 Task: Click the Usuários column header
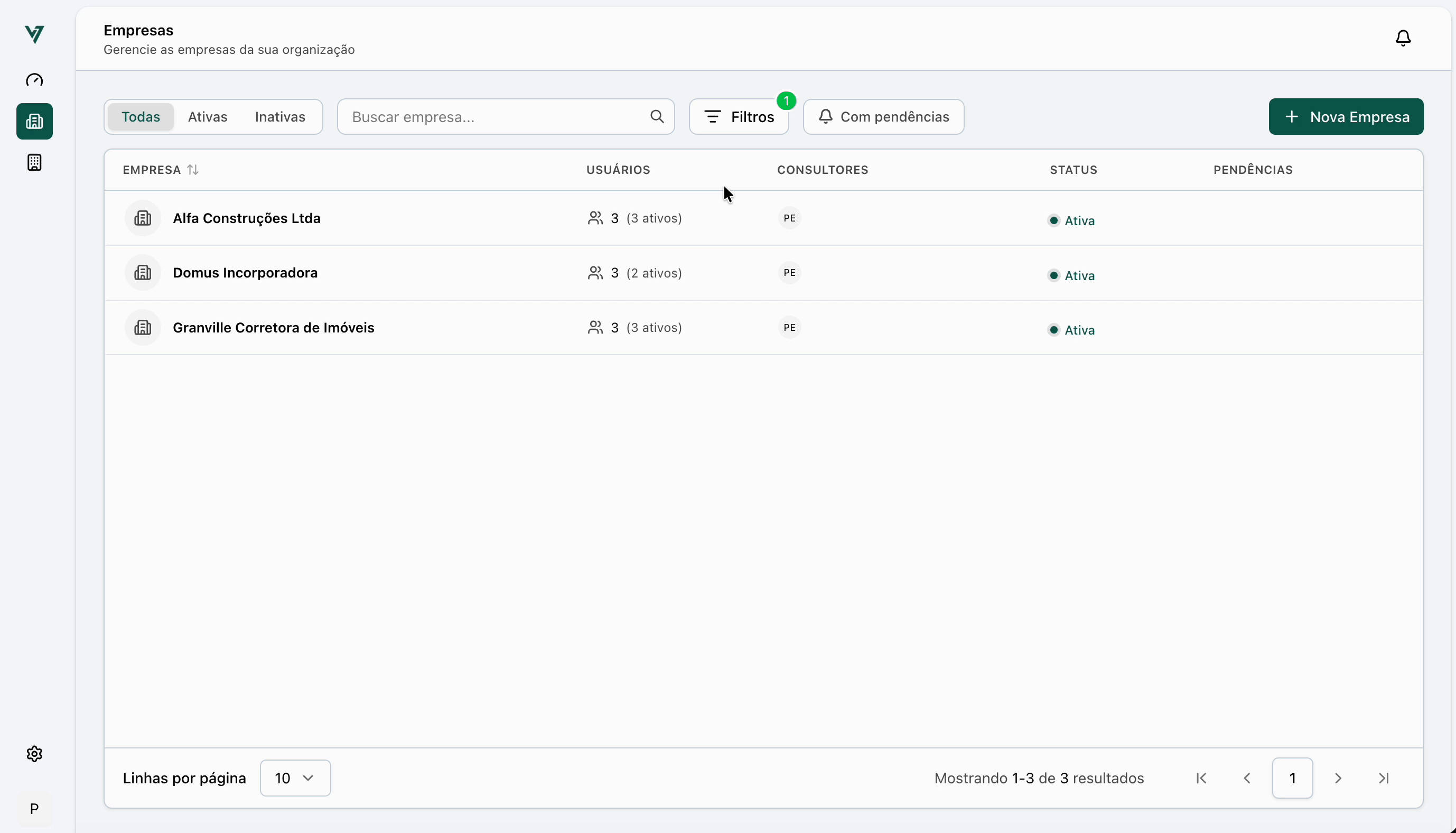[x=618, y=170]
